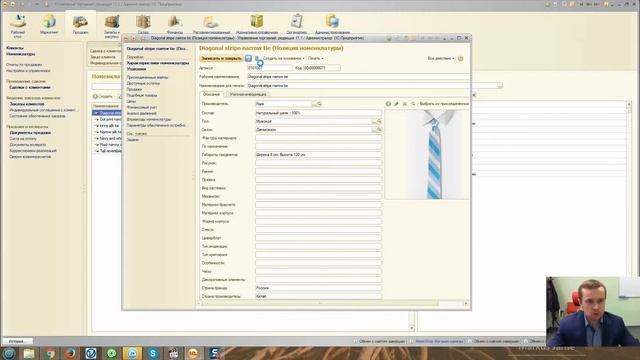
Task: Open Номенклатура in the main window's left panel
Action: tap(20, 54)
